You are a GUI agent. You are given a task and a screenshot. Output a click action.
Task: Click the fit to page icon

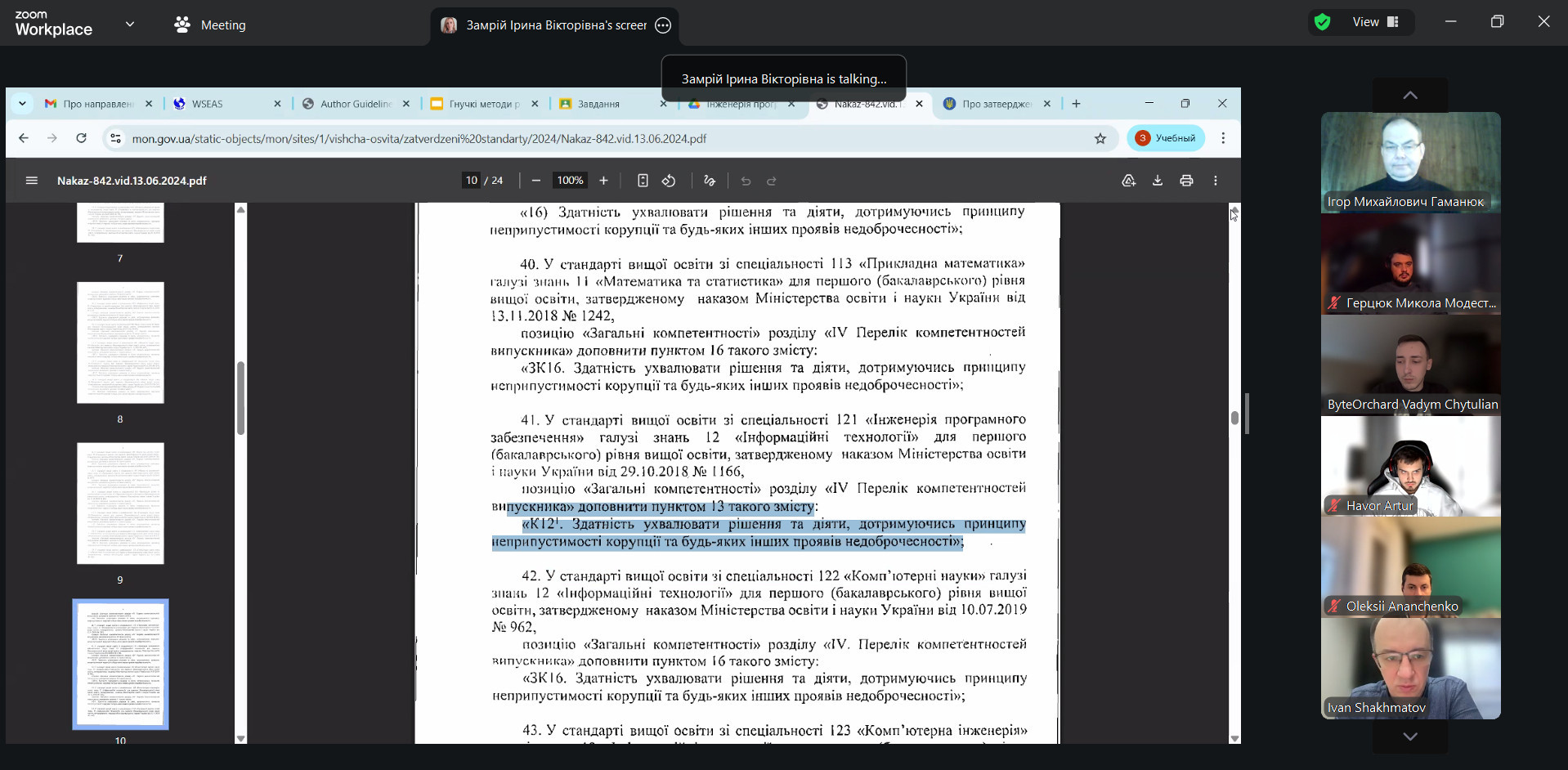pos(643,181)
